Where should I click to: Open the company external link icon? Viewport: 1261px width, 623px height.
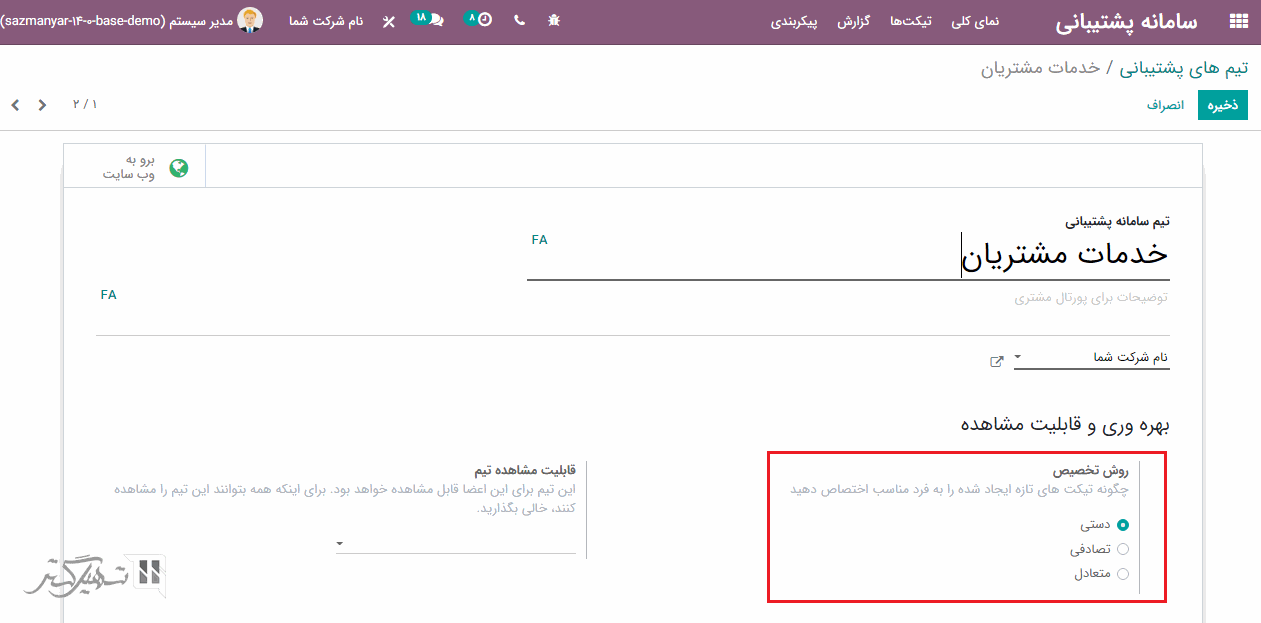tap(996, 361)
